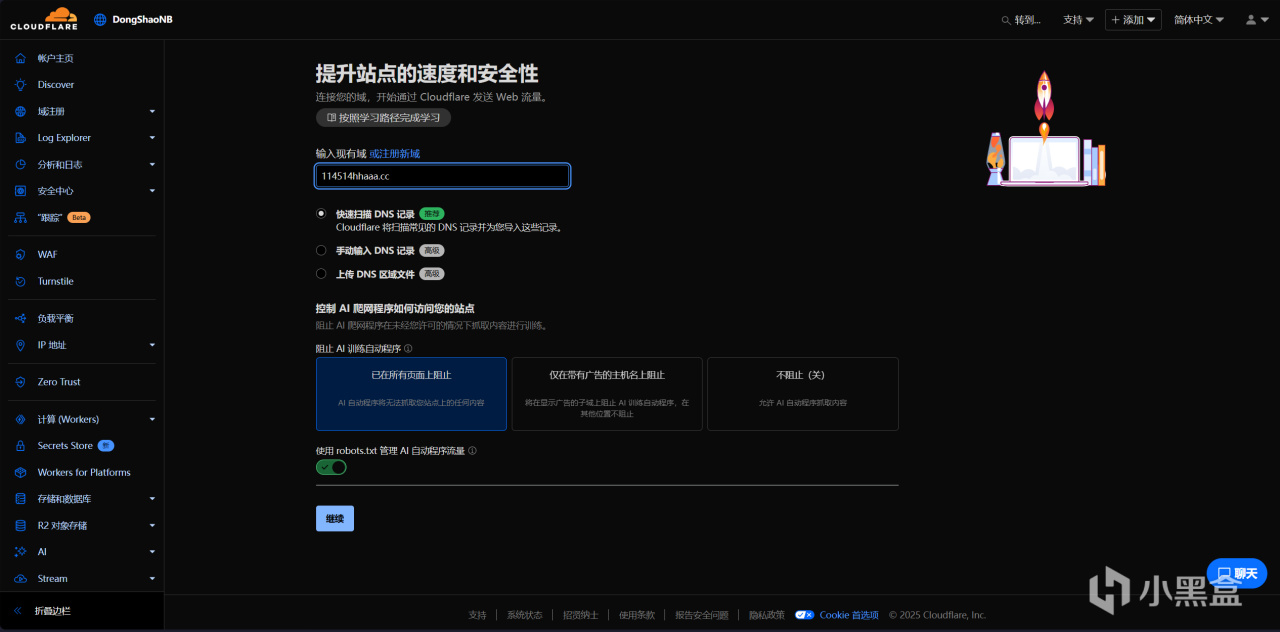This screenshot has height=632, width=1280.
Task: Click 报告安全问题 footer link
Action: coord(702,615)
